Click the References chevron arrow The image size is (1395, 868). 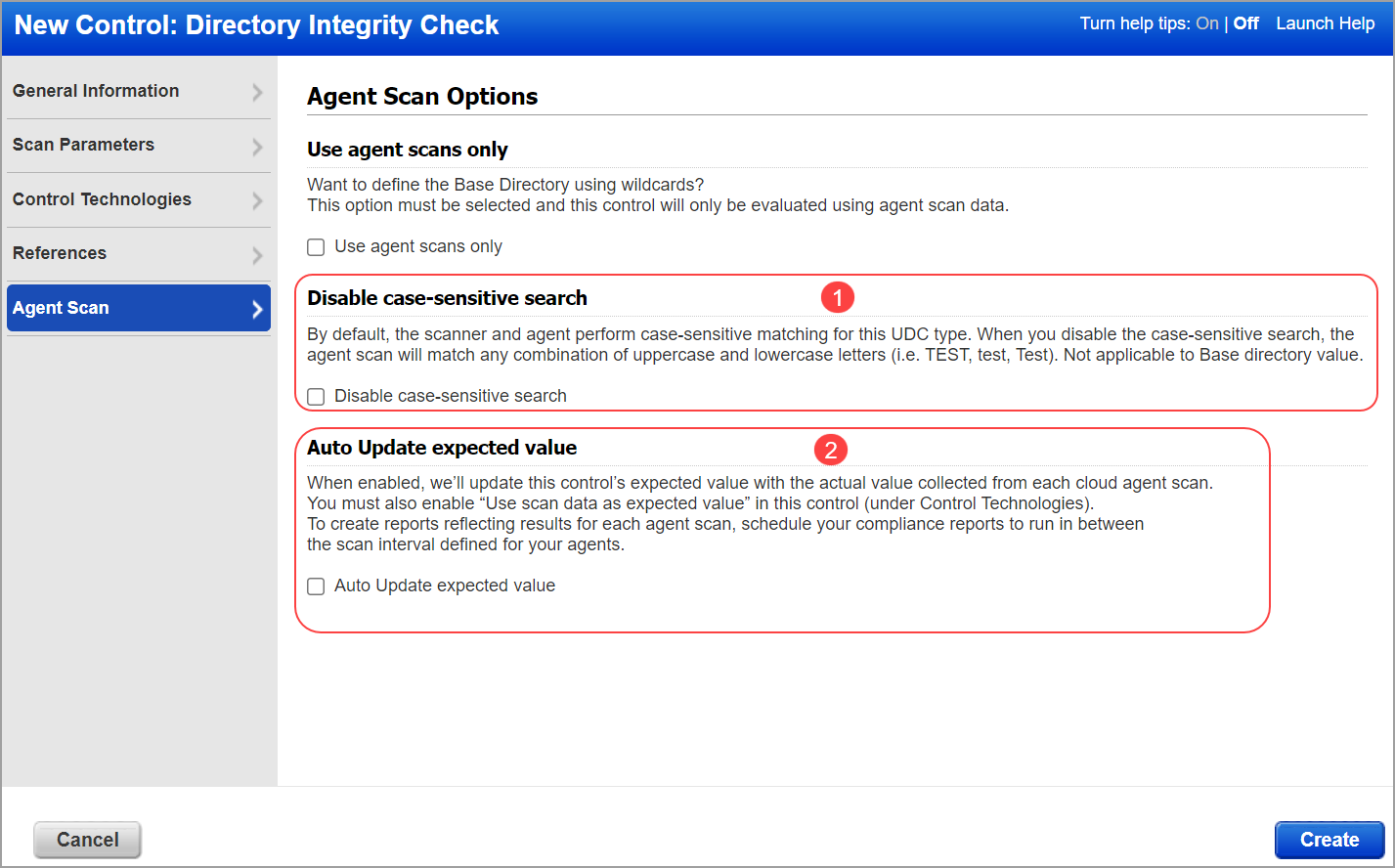click(x=257, y=255)
